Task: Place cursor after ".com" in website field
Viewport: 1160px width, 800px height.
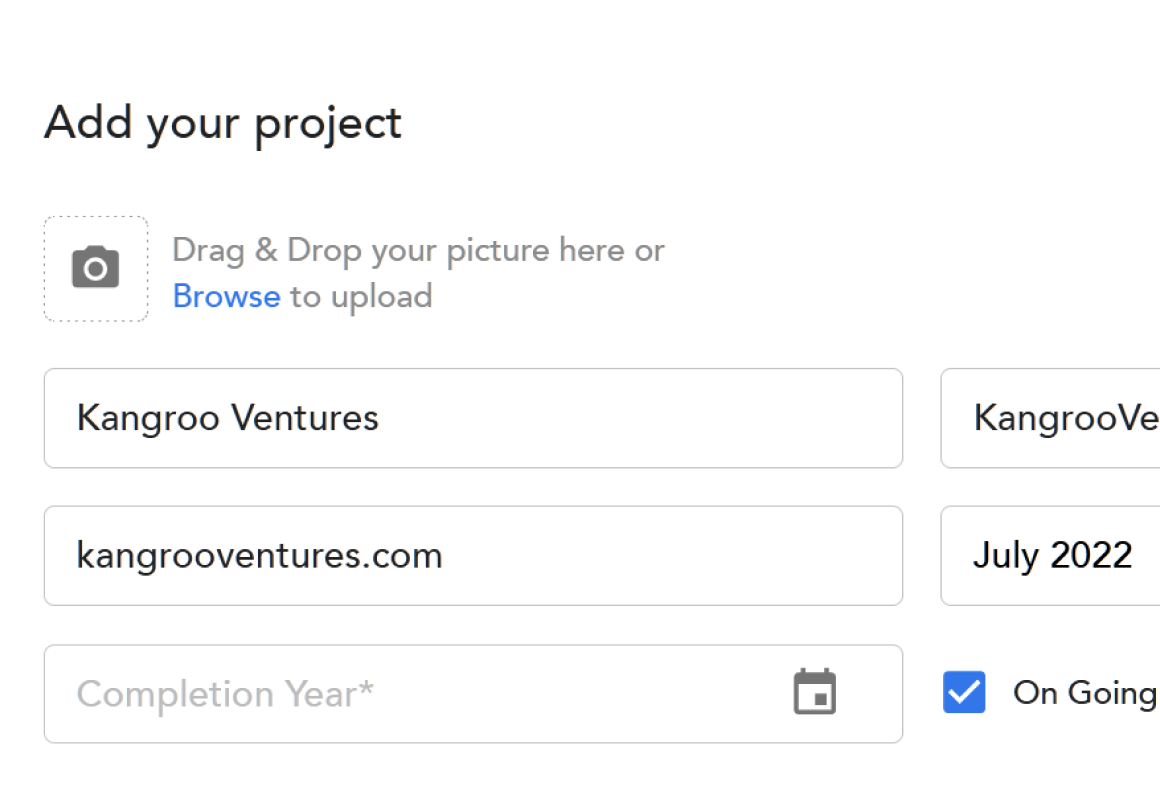Action: 444,556
